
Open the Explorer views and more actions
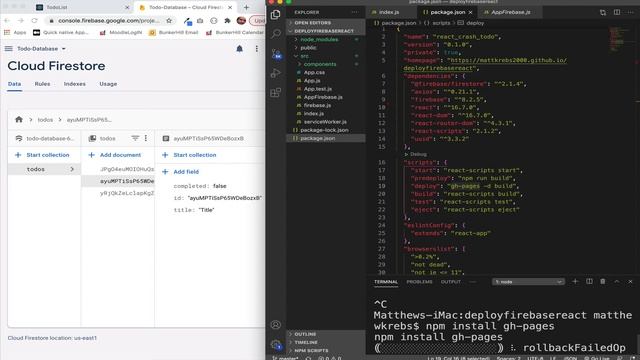(355, 12)
